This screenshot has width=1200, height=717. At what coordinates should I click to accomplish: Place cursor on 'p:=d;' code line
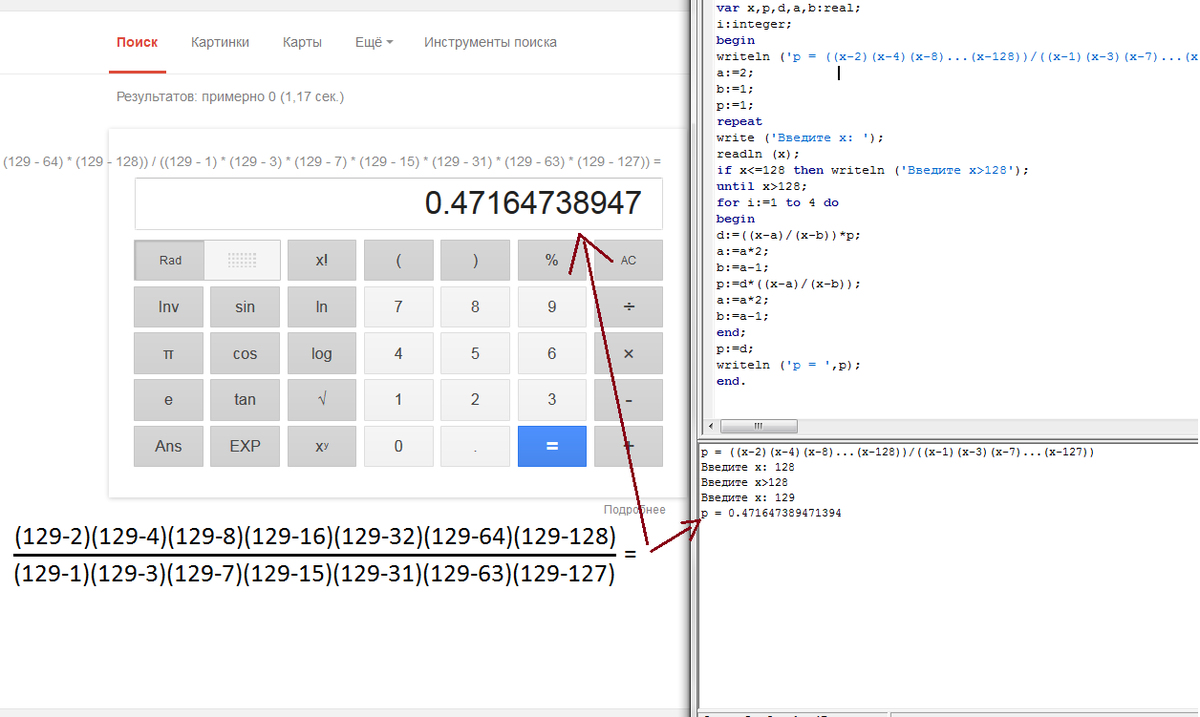735,349
